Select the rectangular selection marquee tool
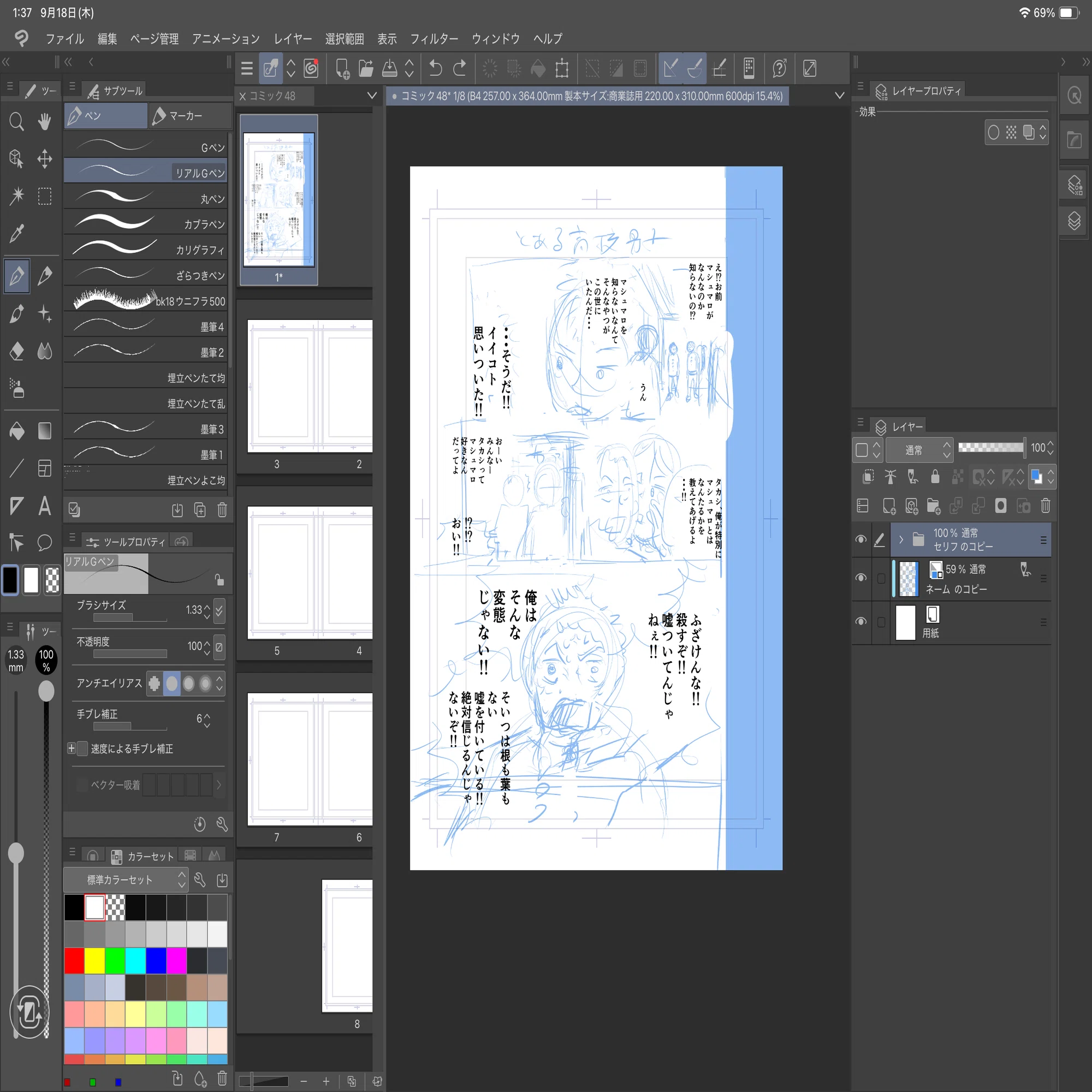The image size is (1092, 1092). click(x=45, y=196)
